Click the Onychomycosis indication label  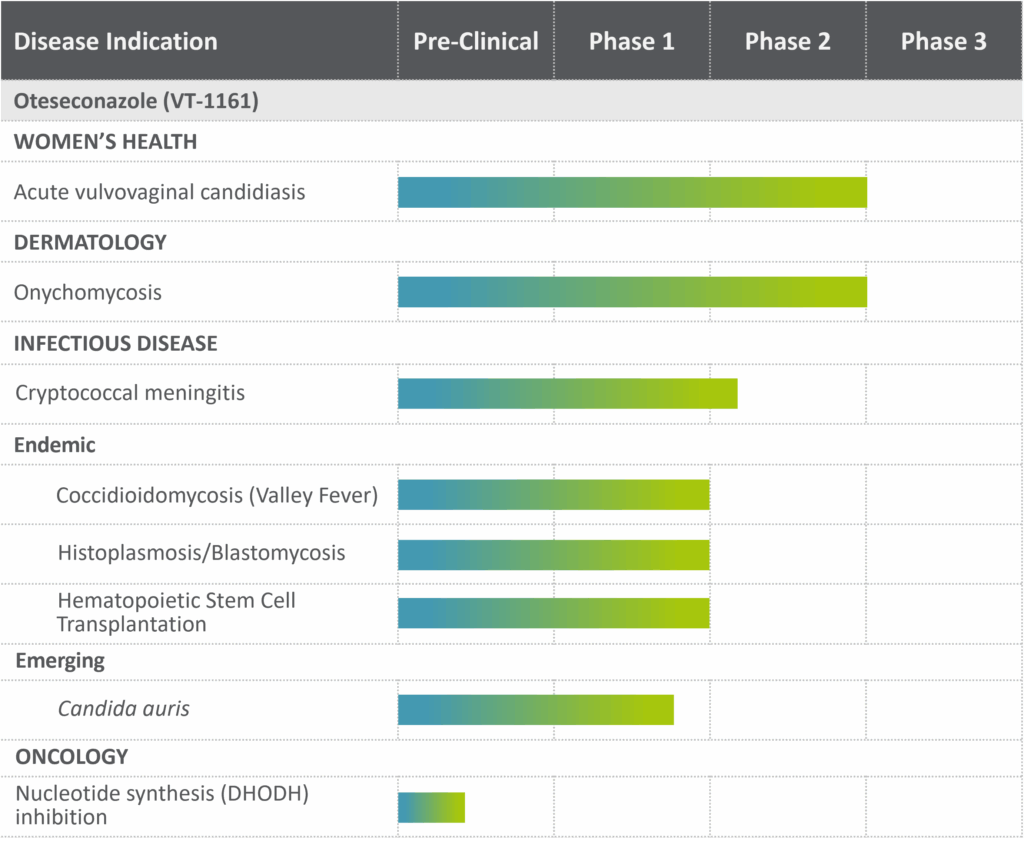pos(87,293)
